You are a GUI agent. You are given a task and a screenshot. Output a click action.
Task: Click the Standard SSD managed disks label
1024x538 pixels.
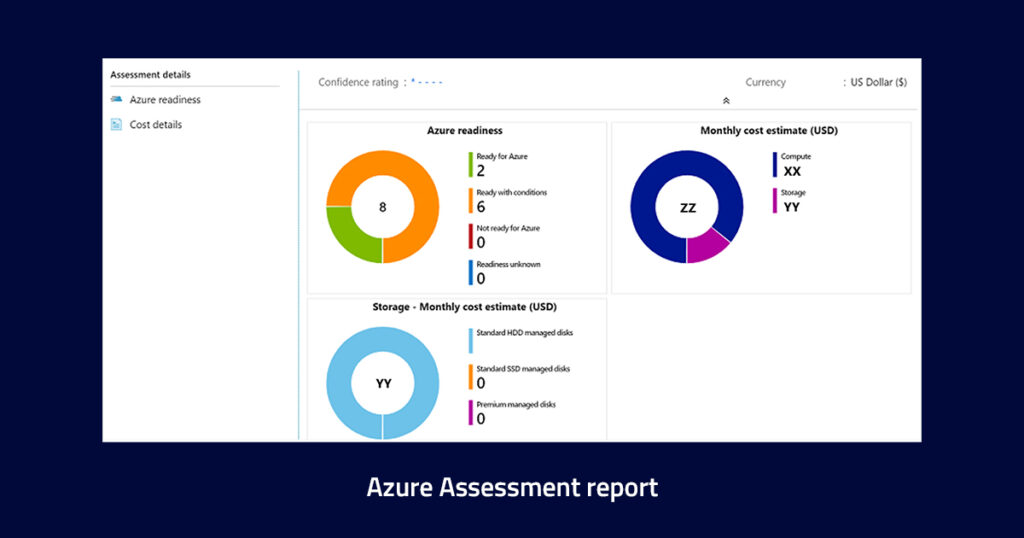coord(523,369)
